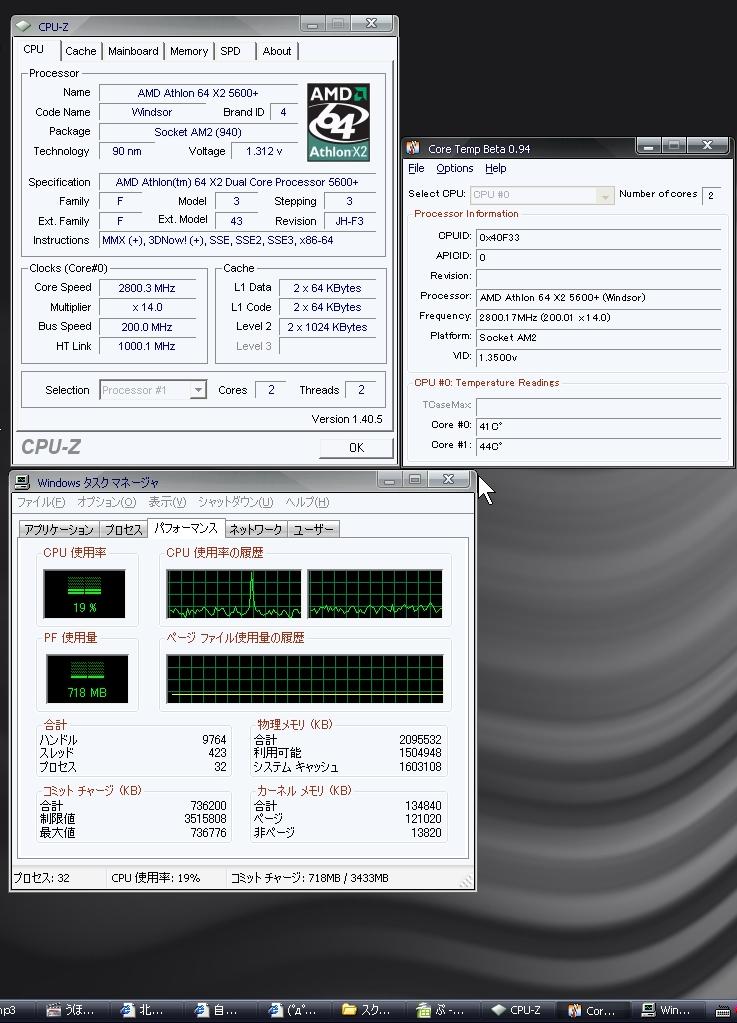The image size is (737, 1023).
Task: Open the CPU-Z taskbar button
Action: click(517, 1010)
